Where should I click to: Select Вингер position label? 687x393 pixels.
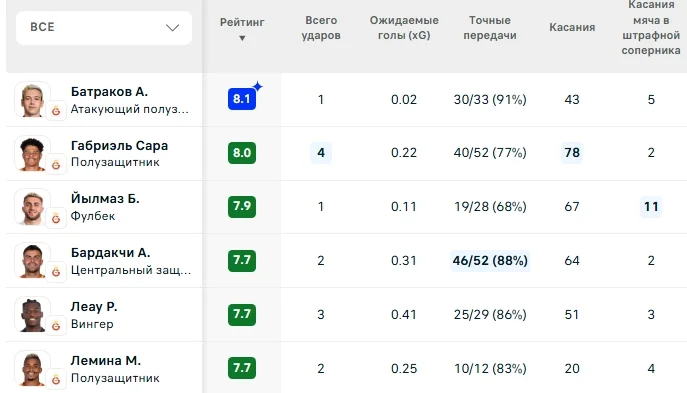coord(92,324)
